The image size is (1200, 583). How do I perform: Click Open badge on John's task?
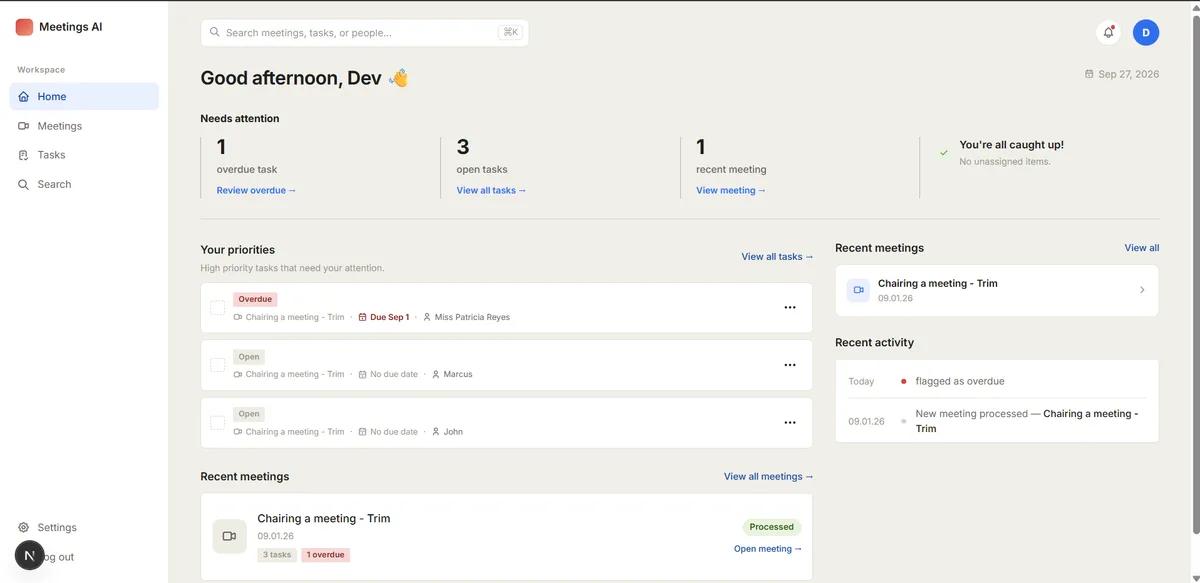[x=249, y=414]
